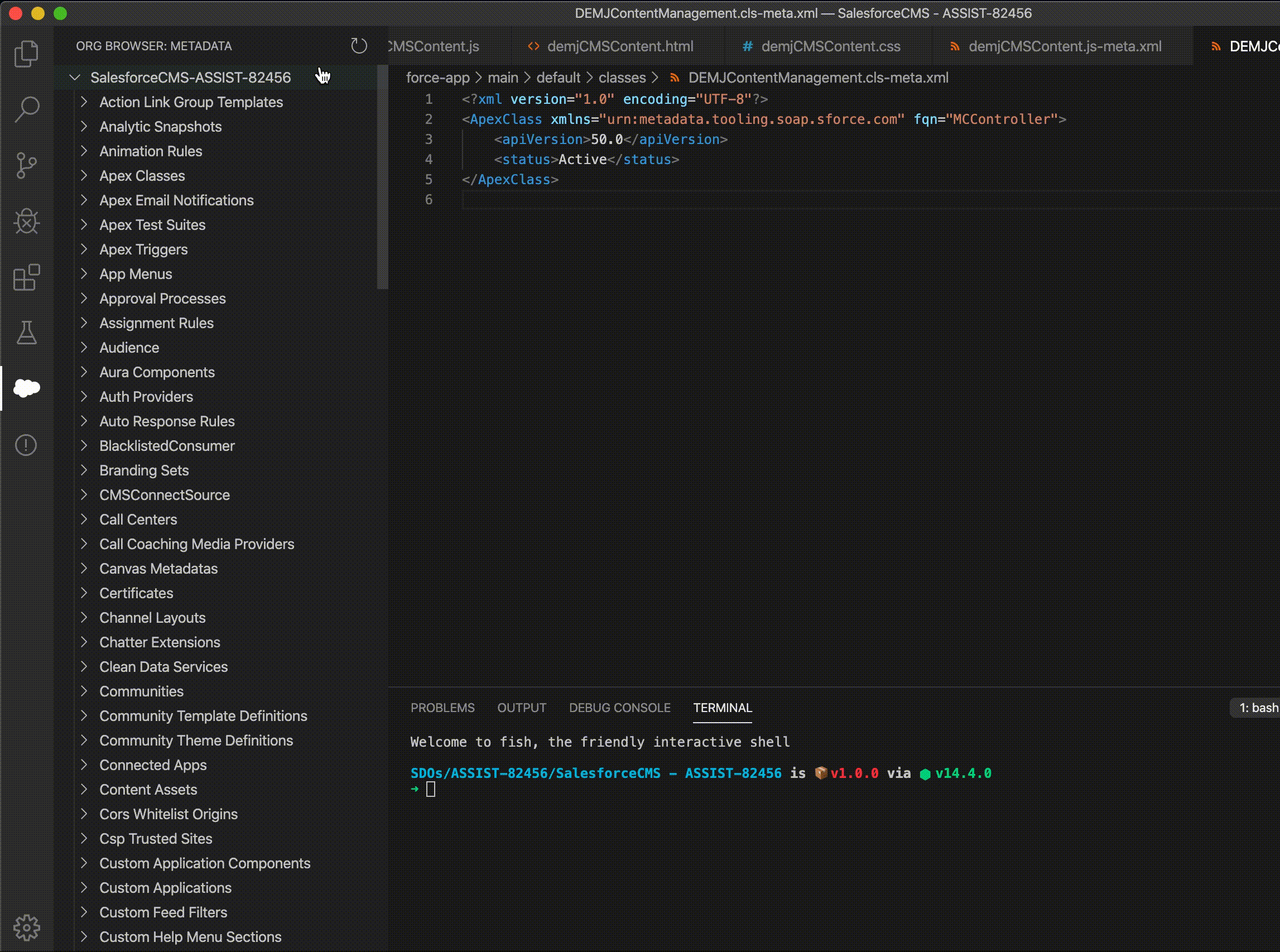Open the circled exclamation issues icon
1280x952 pixels.
(x=26, y=445)
